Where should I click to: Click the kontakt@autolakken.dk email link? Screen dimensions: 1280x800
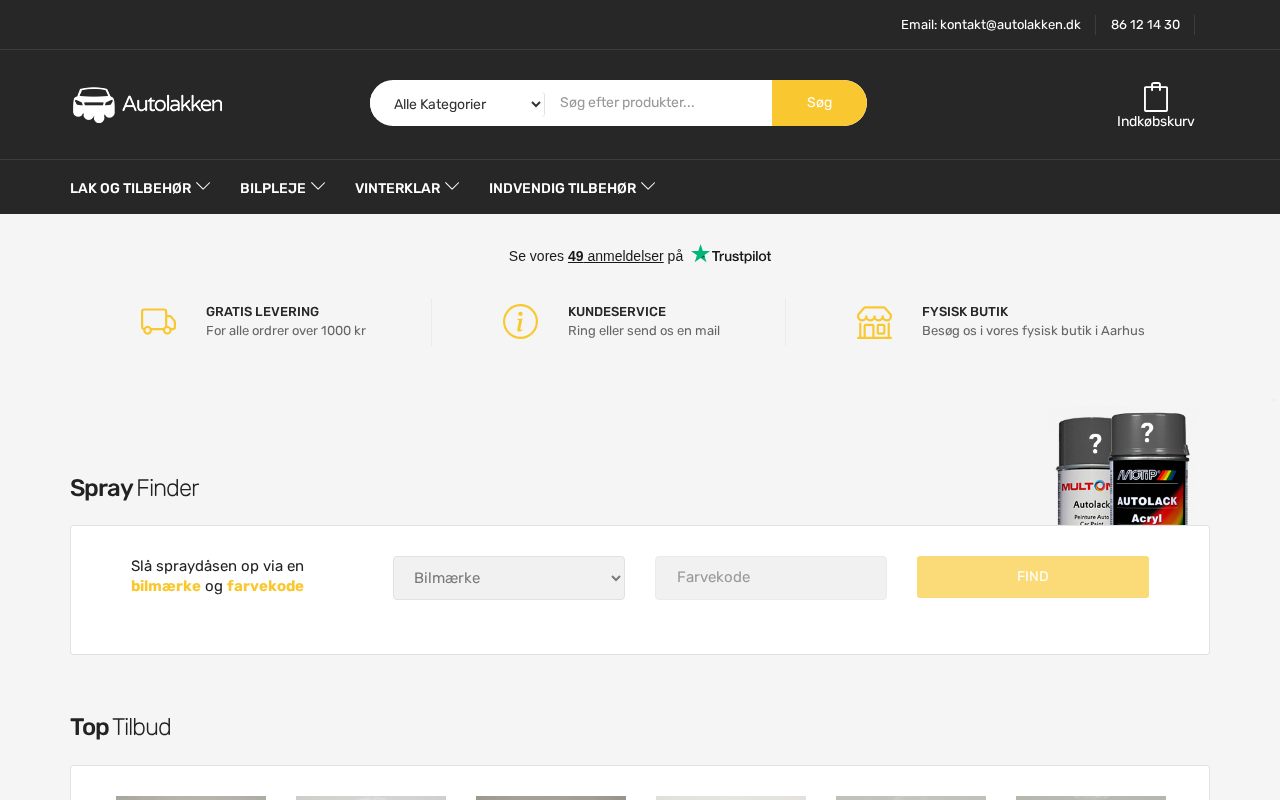[1010, 24]
